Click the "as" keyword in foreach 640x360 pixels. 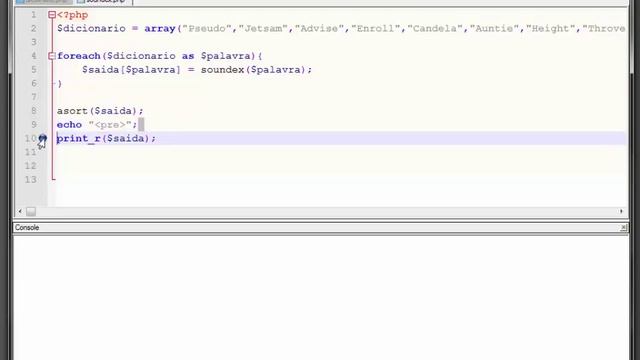(x=188, y=56)
